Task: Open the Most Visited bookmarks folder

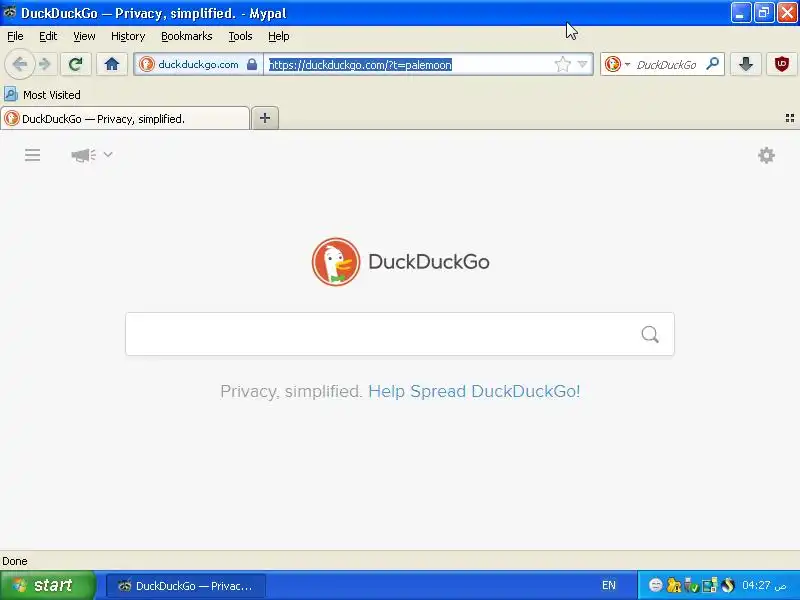Action: (x=43, y=94)
